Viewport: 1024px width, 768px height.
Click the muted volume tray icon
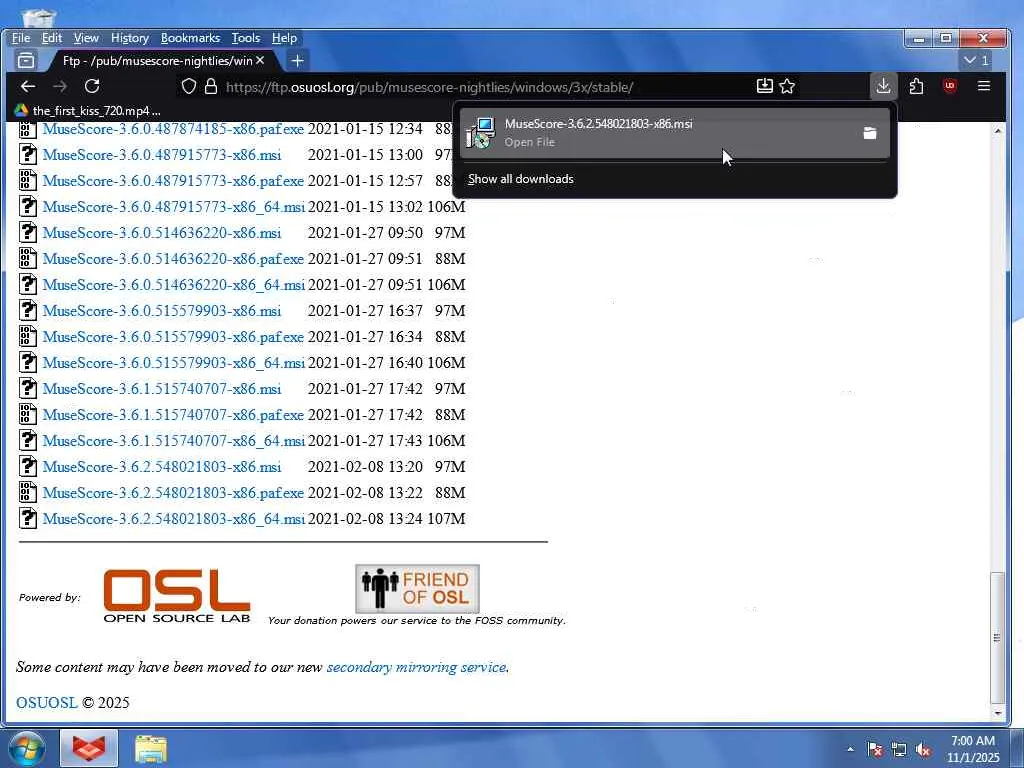point(923,750)
